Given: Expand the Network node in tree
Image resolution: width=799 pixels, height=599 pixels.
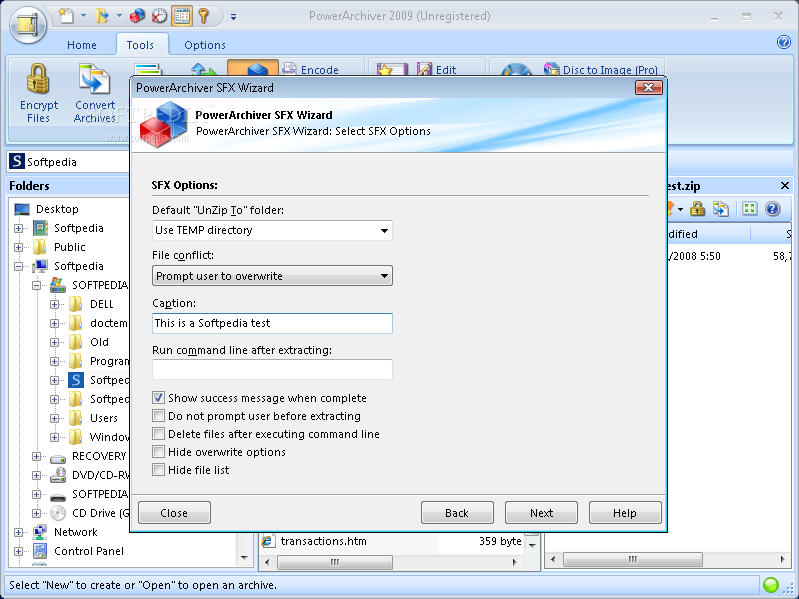Looking at the screenshot, I should (18, 532).
